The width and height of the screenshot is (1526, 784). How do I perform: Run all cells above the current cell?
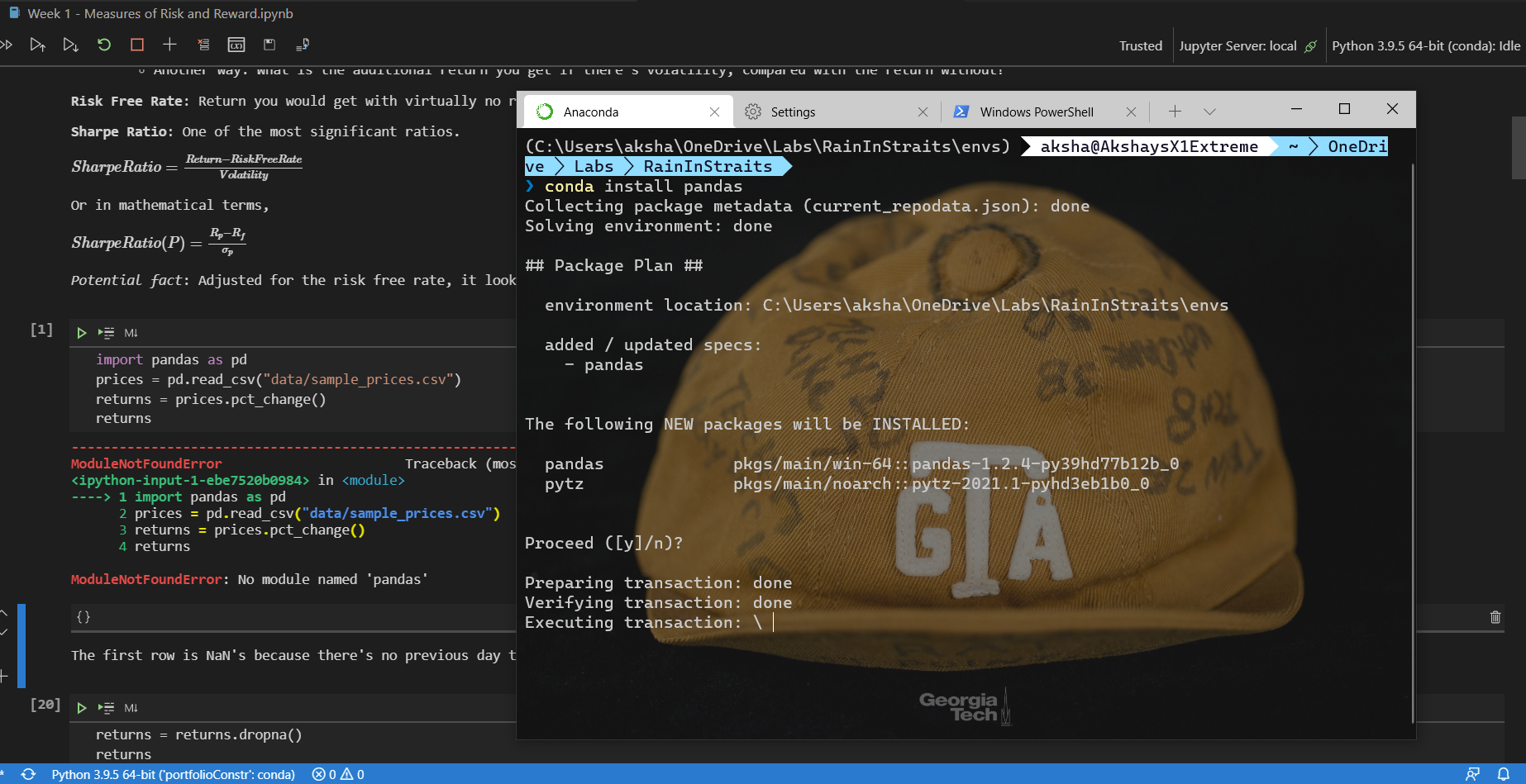pos(37,45)
